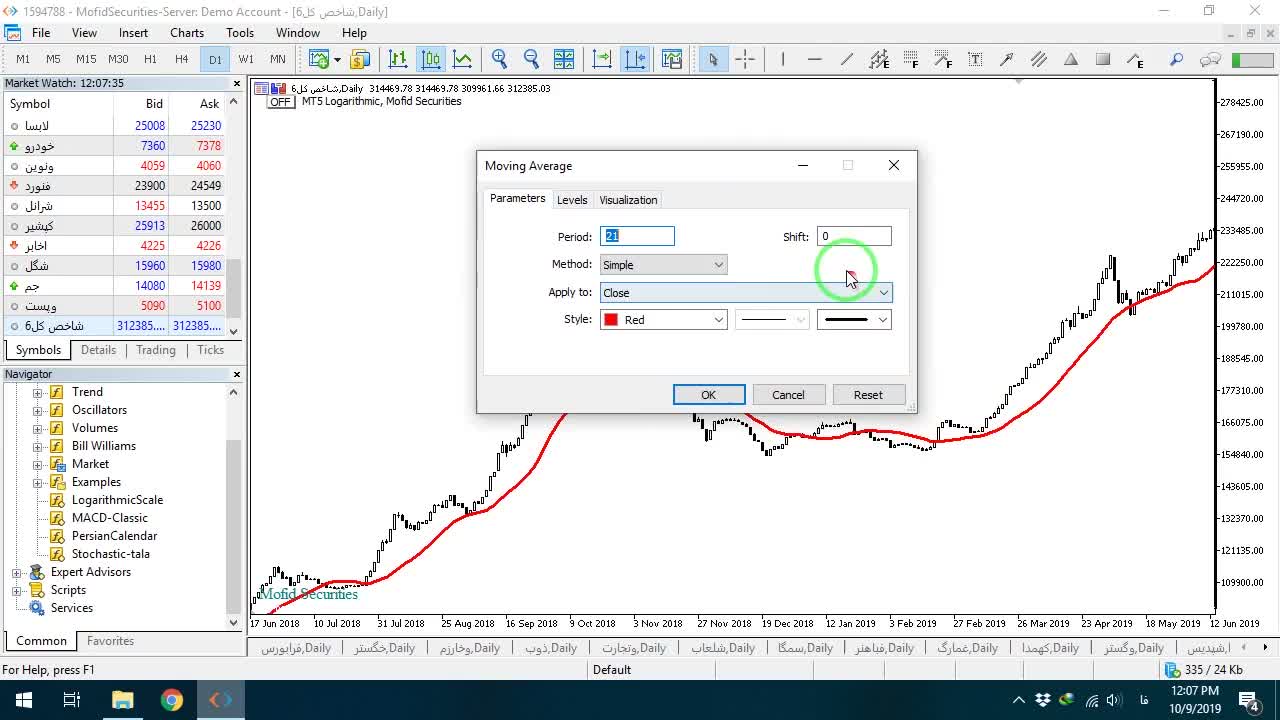Open the Charts menu
The width and height of the screenshot is (1280, 720).
187,33
